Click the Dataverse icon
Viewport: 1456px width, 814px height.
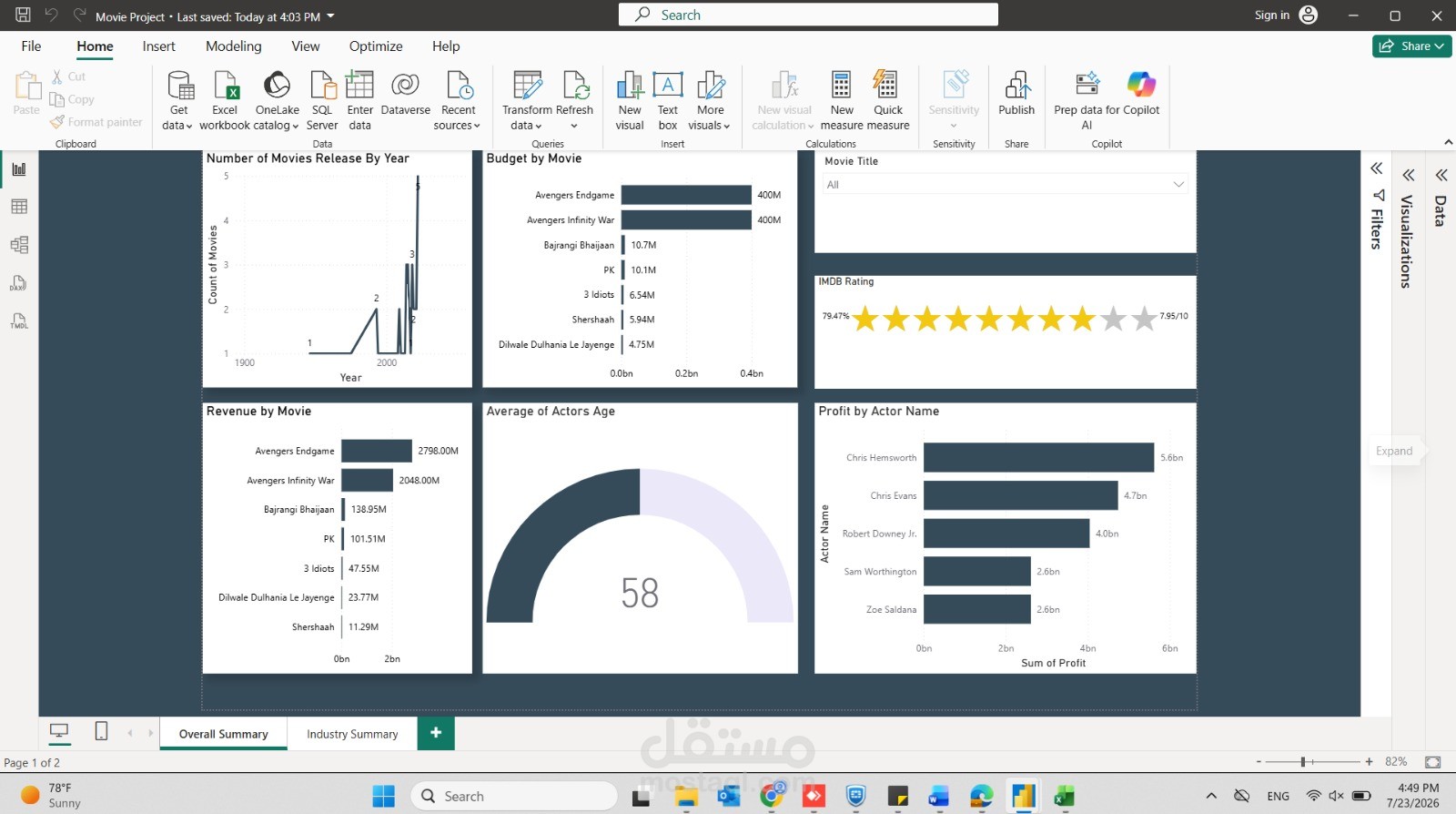coord(405,86)
